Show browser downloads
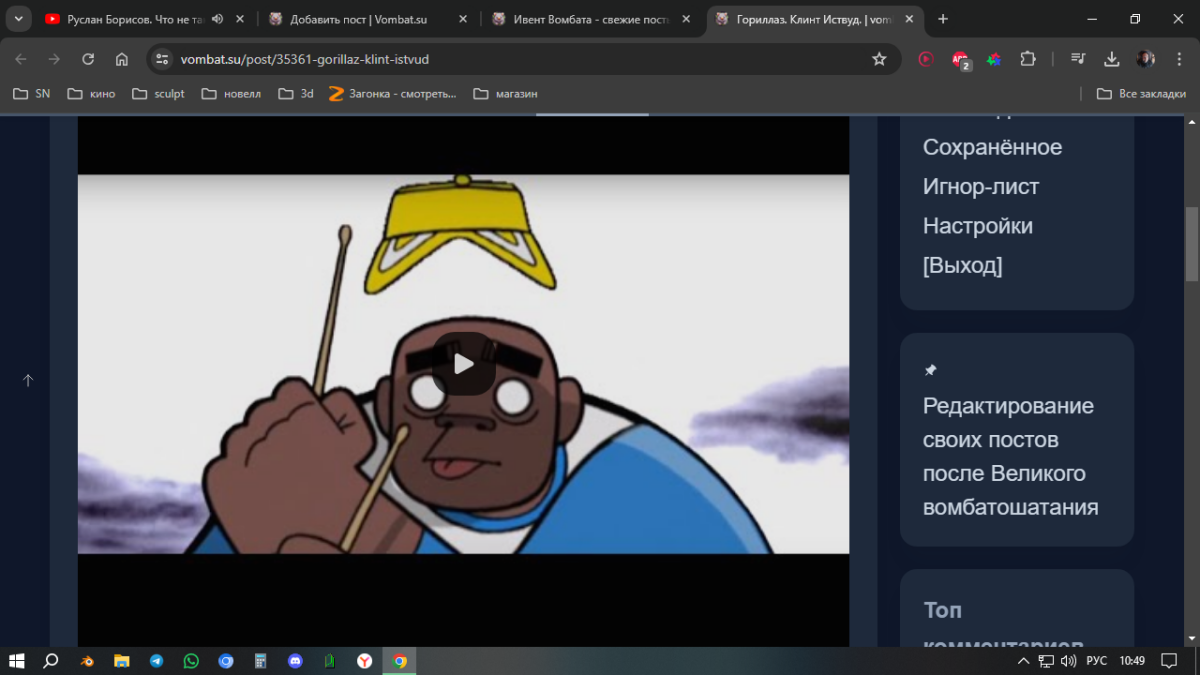1200x675 pixels. coord(1112,59)
